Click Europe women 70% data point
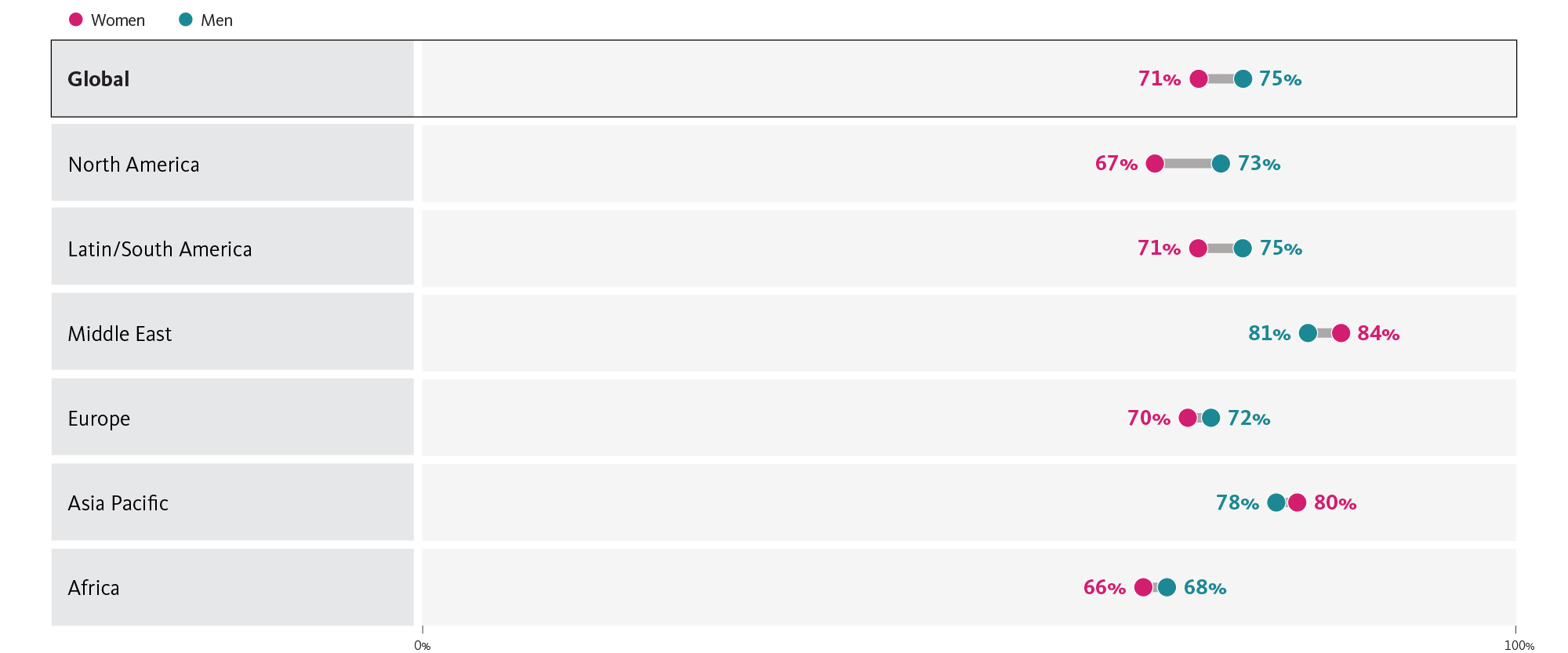The height and width of the screenshot is (653, 1568). [x=1188, y=418]
